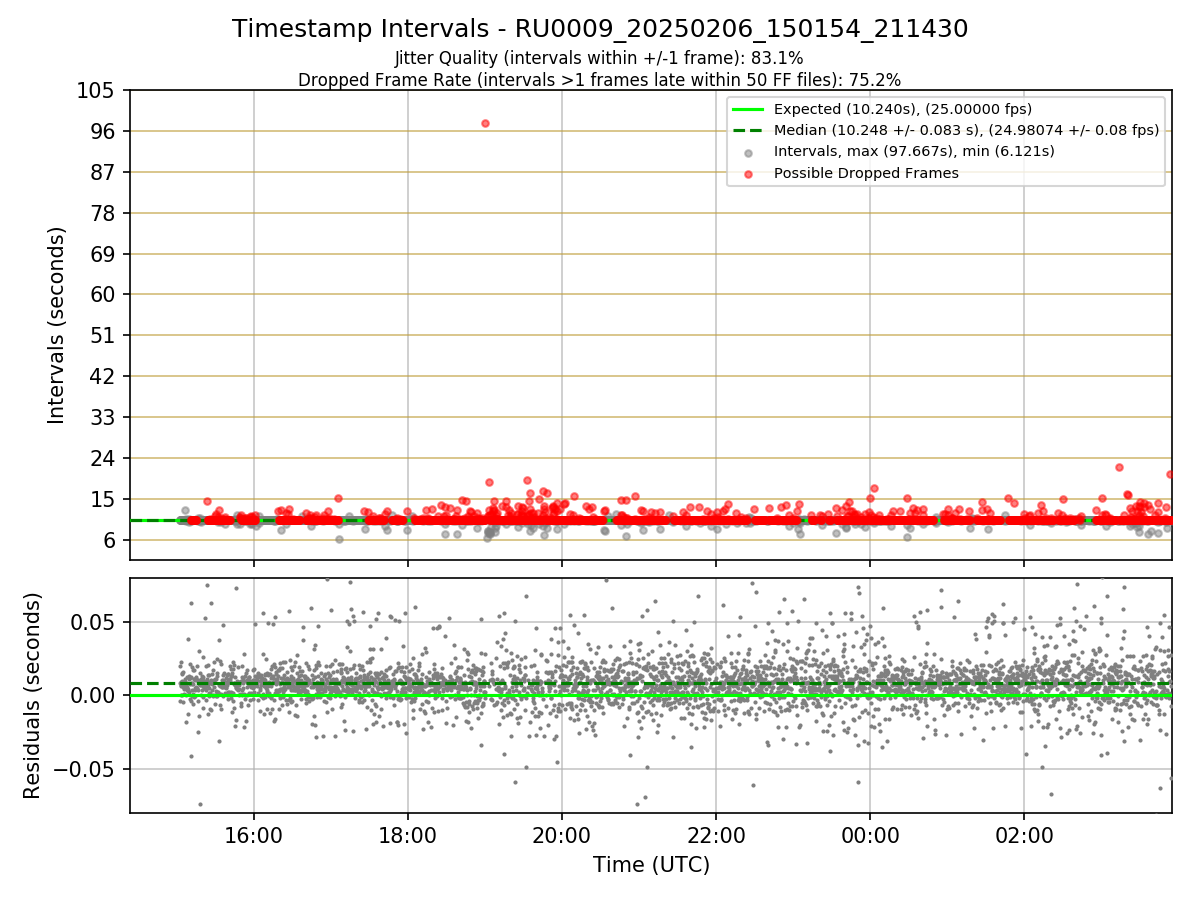
Task: Click the solid green Expected line sample in legend
Action: coord(747,109)
